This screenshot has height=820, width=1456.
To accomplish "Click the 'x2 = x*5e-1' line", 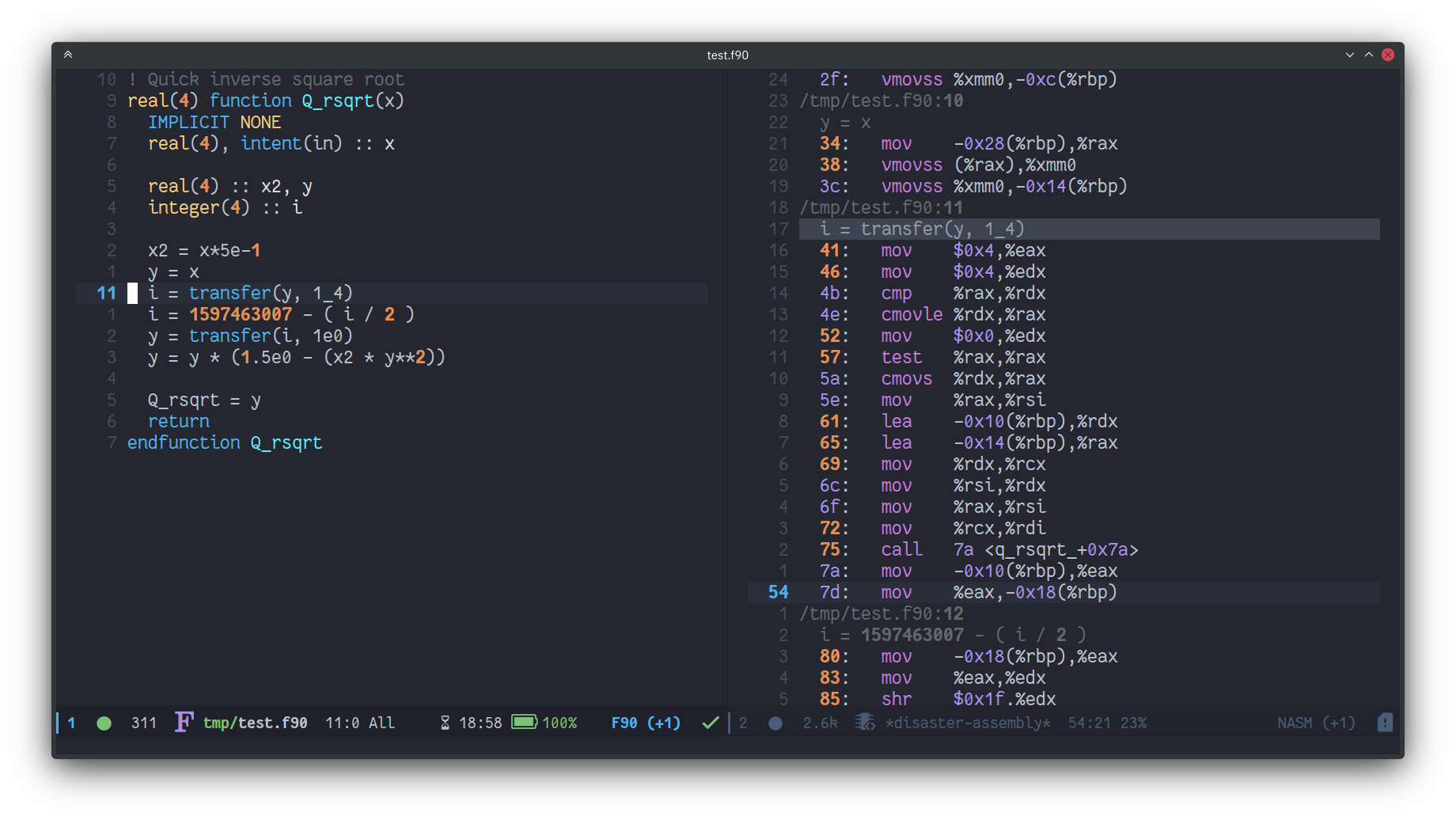I will click(x=204, y=250).
